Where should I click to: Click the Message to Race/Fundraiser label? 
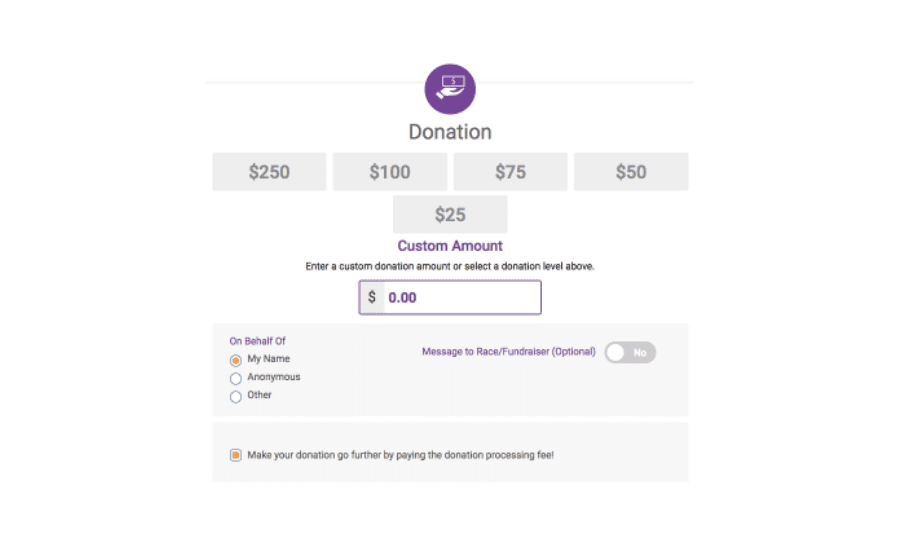tap(509, 351)
